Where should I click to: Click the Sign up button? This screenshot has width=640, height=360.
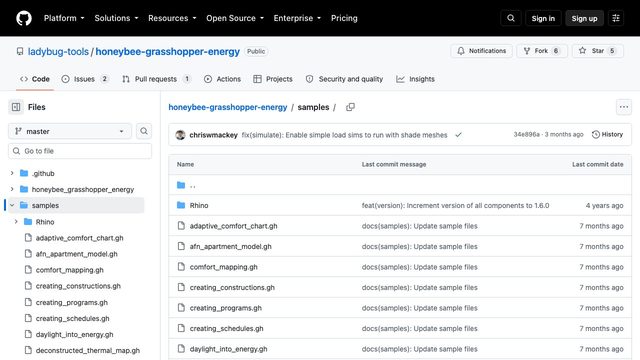[x=584, y=18]
